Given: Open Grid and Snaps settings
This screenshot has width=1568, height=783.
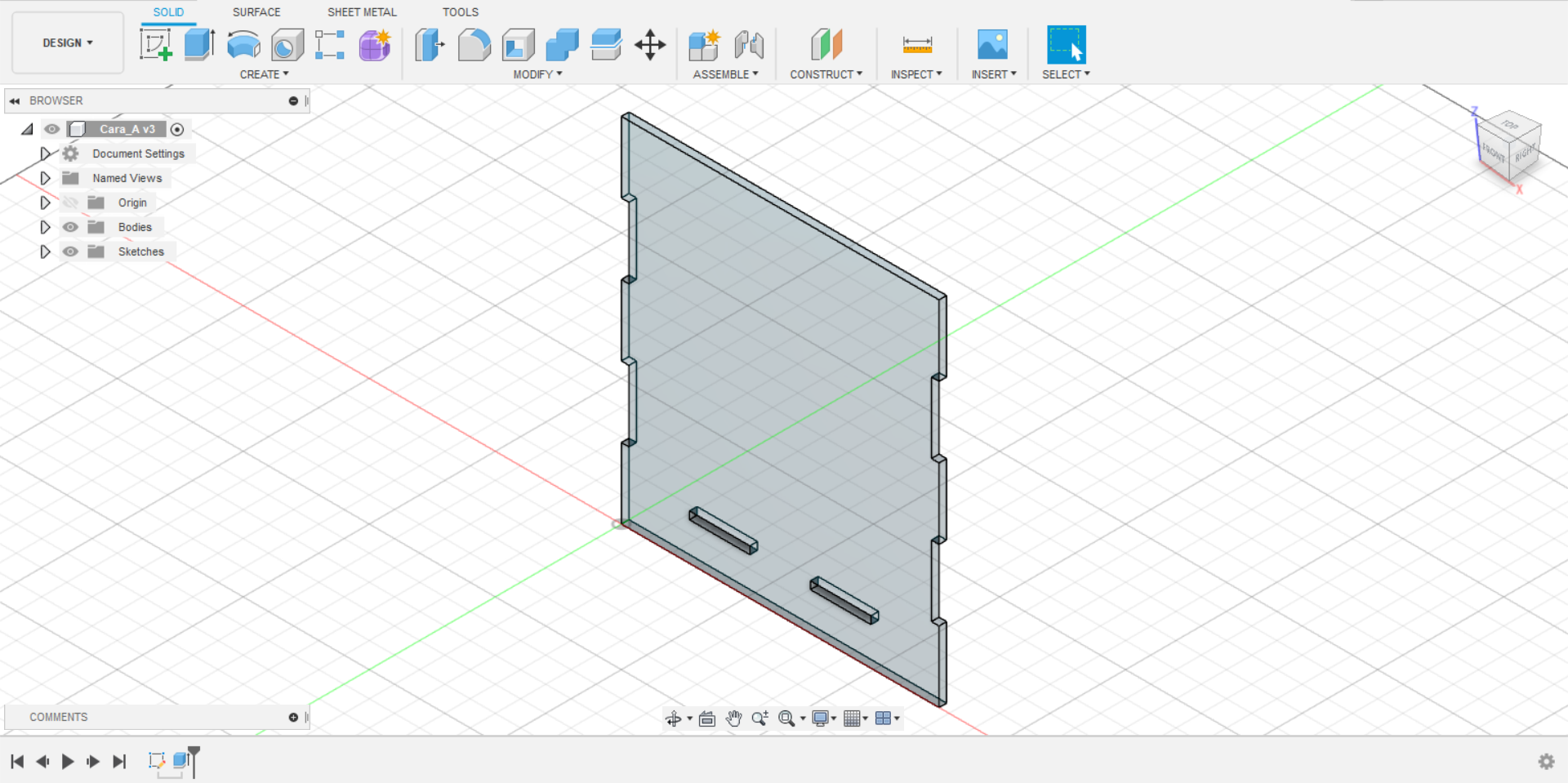Looking at the screenshot, I should click(x=852, y=718).
